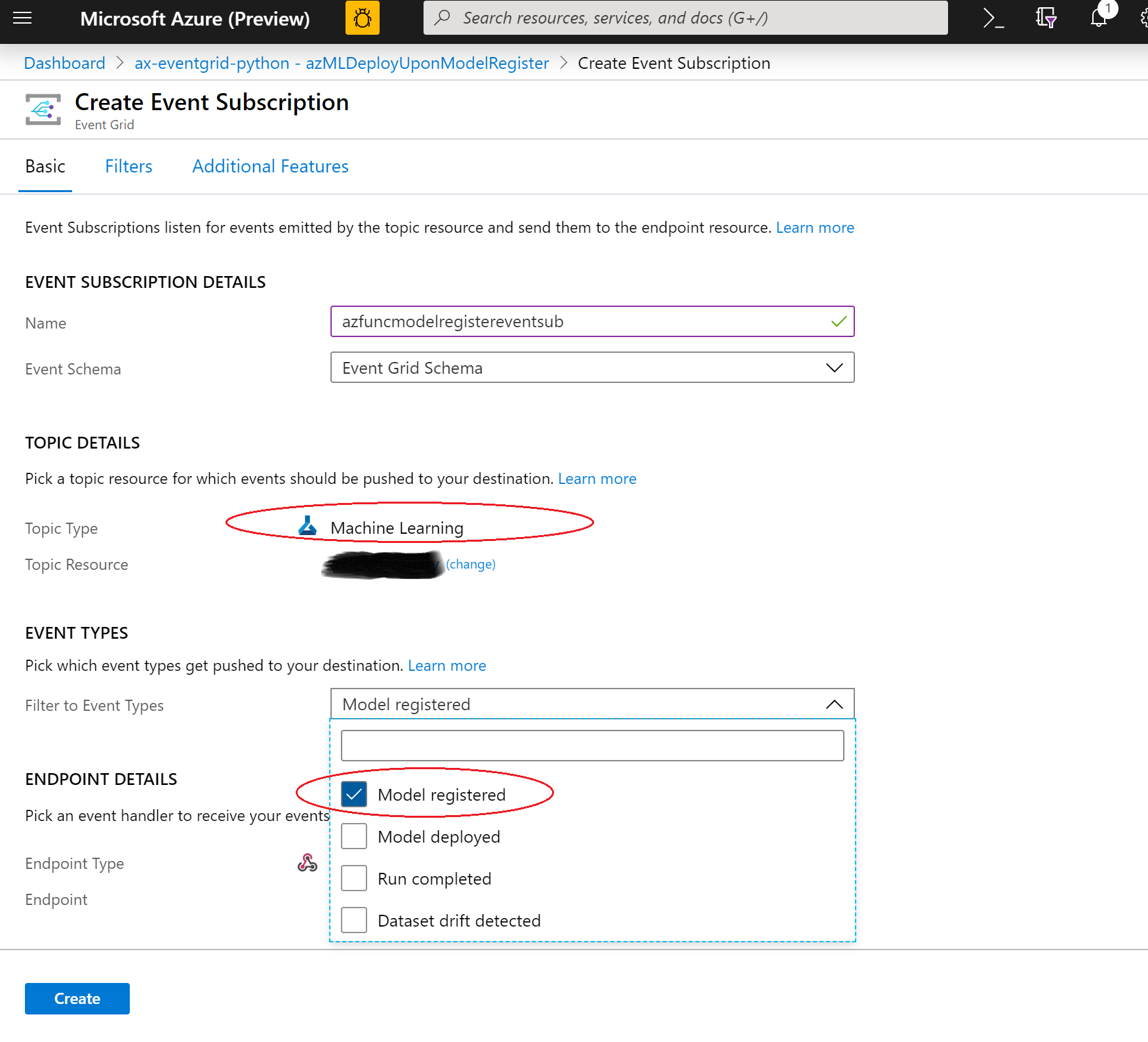This screenshot has width=1148, height=1042.
Task: Open the Filters tab
Action: pyautogui.click(x=129, y=167)
